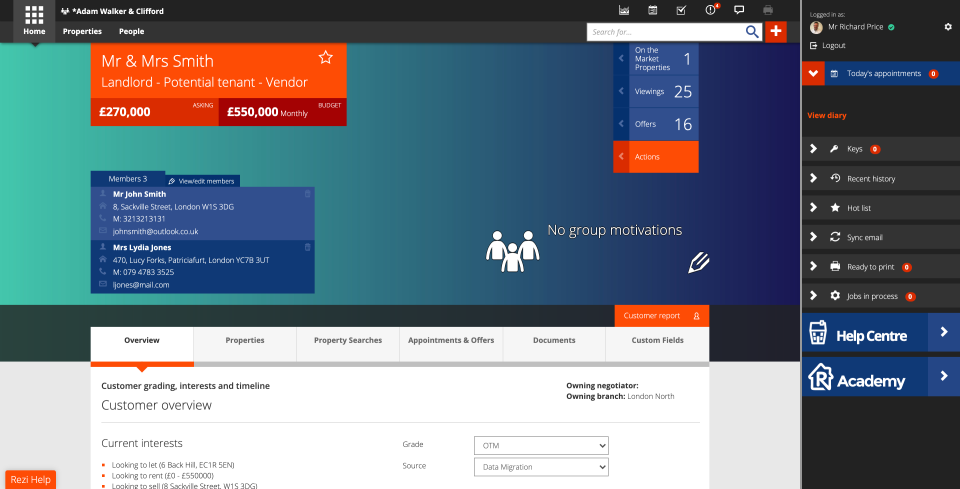Viewport: 960px width, 489px height.
Task: Delete member Mr John Smith trash icon
Action: [x=307, y=193]
